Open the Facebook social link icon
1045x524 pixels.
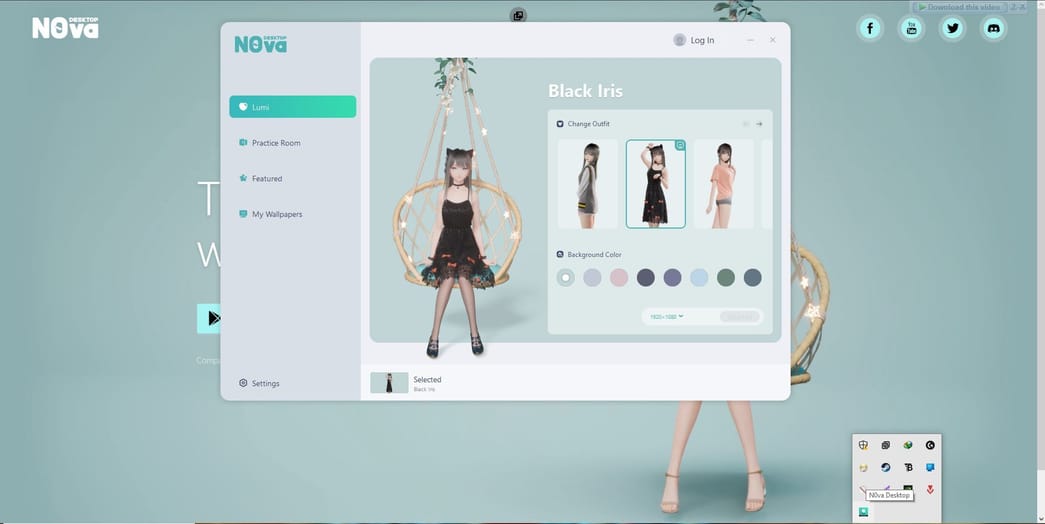click(870, 28)
